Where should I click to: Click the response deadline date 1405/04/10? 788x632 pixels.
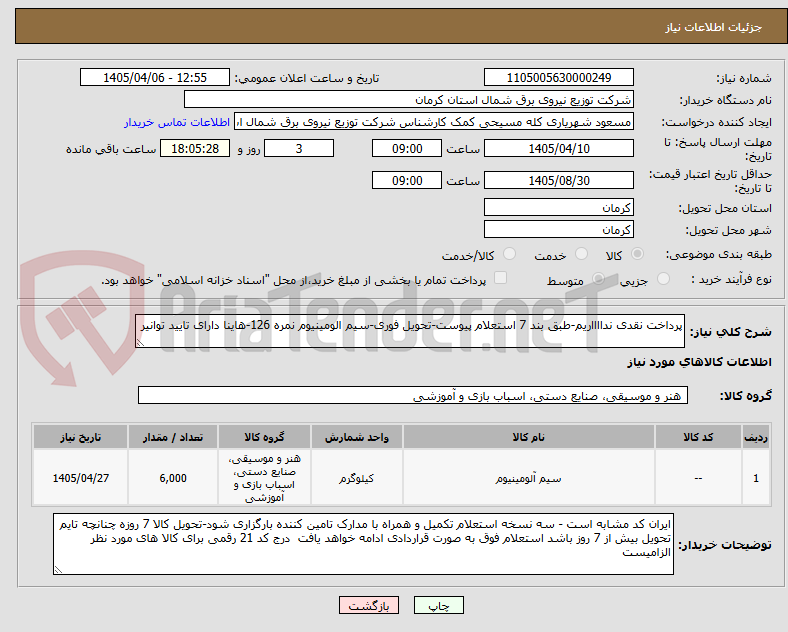pyautogui.click(x=559, y=148)
